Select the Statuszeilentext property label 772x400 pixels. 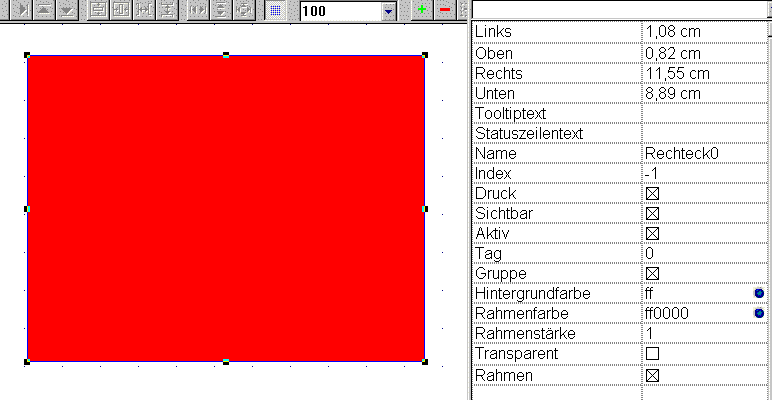tap(529, 133)
